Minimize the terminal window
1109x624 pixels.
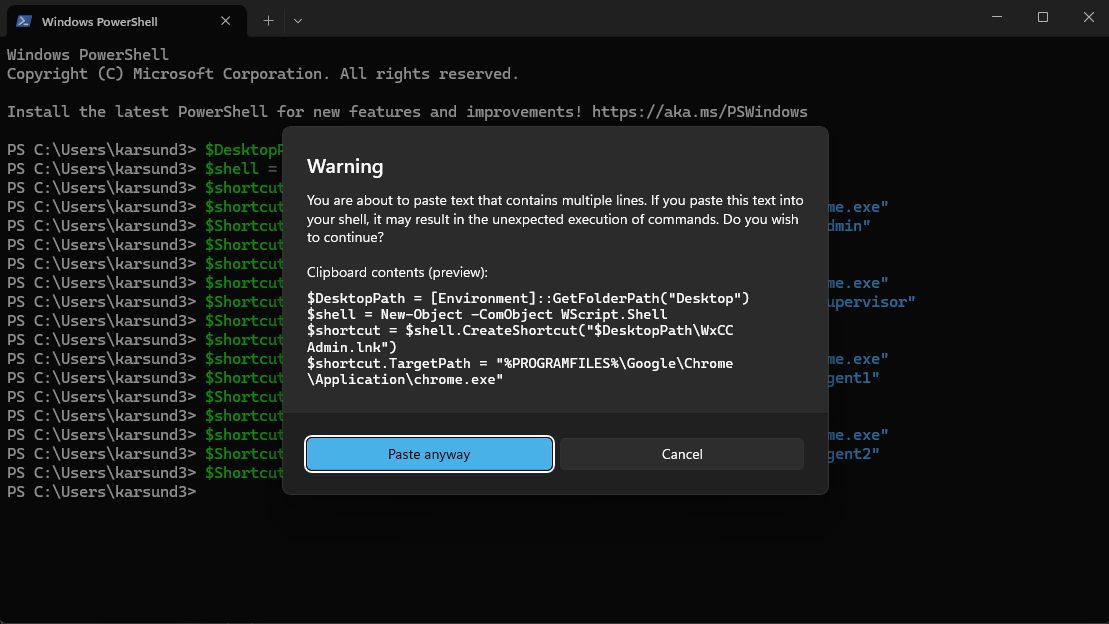click(997, 17)
